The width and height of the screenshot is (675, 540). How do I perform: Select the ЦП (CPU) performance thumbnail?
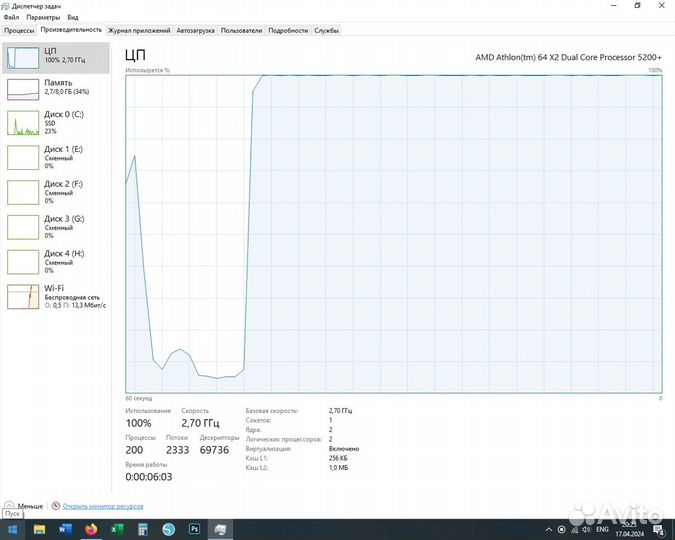[55, 56]
